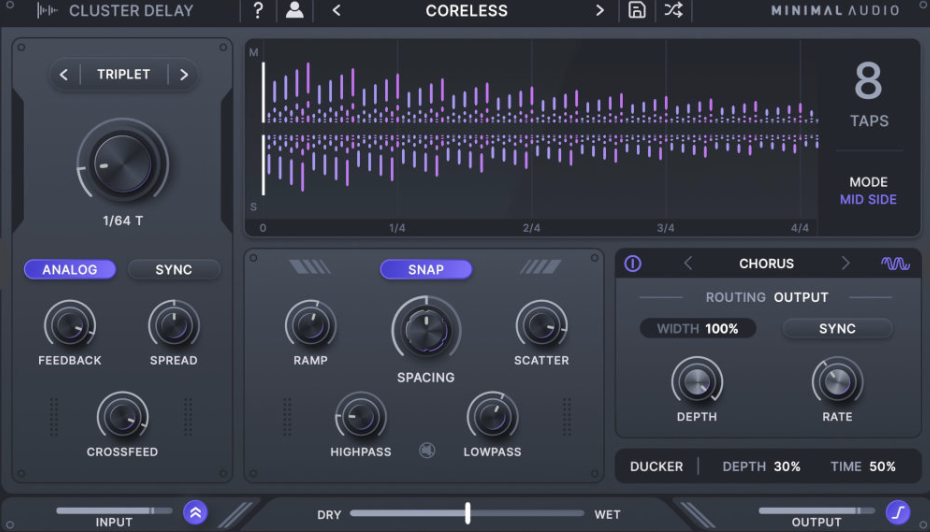
Task: Click the RAMP knob
Action: (310, 325)
